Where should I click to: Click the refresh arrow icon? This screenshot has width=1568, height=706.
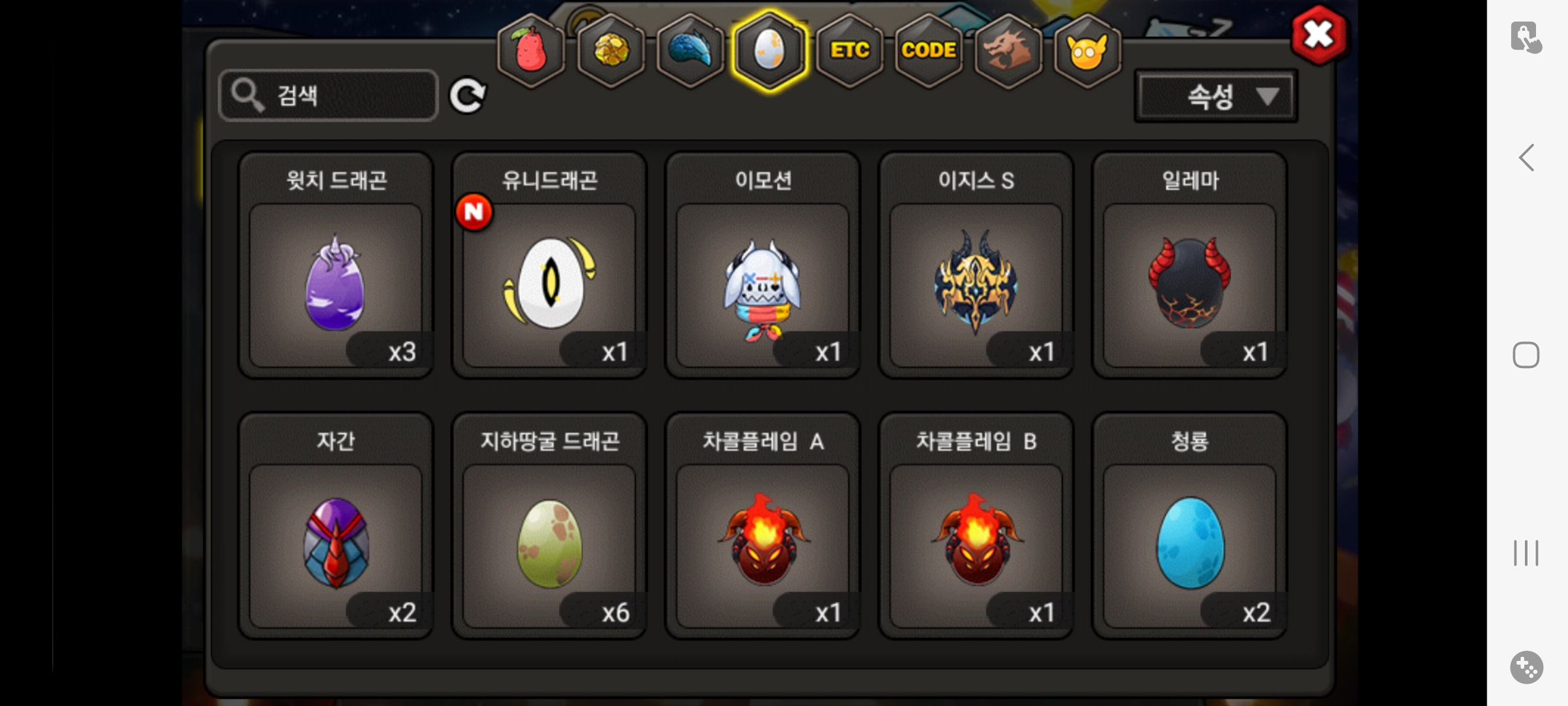point(468,95)
